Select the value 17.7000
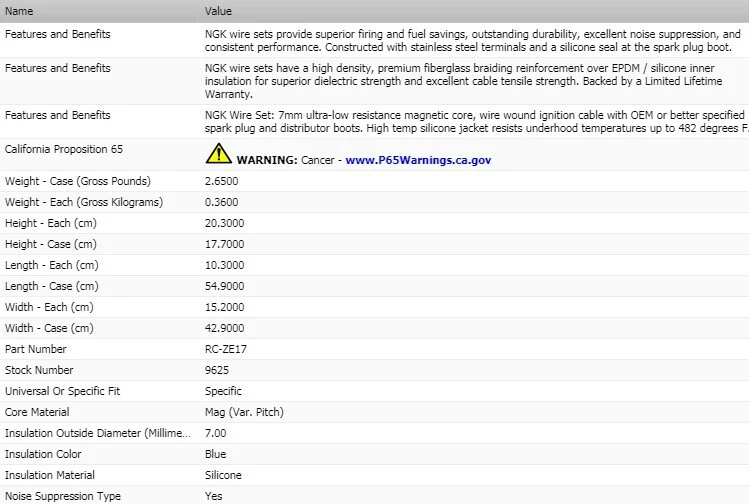 coord(225,244)
